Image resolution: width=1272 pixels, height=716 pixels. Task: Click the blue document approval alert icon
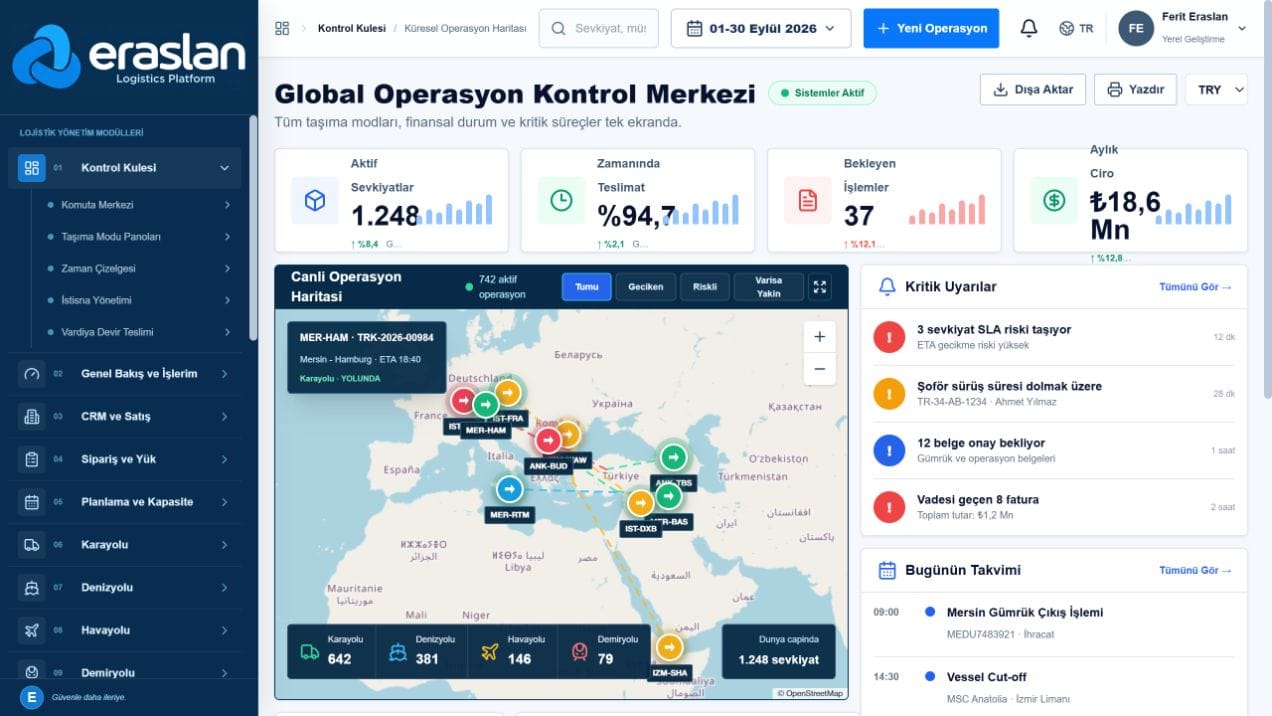(889, 450)
